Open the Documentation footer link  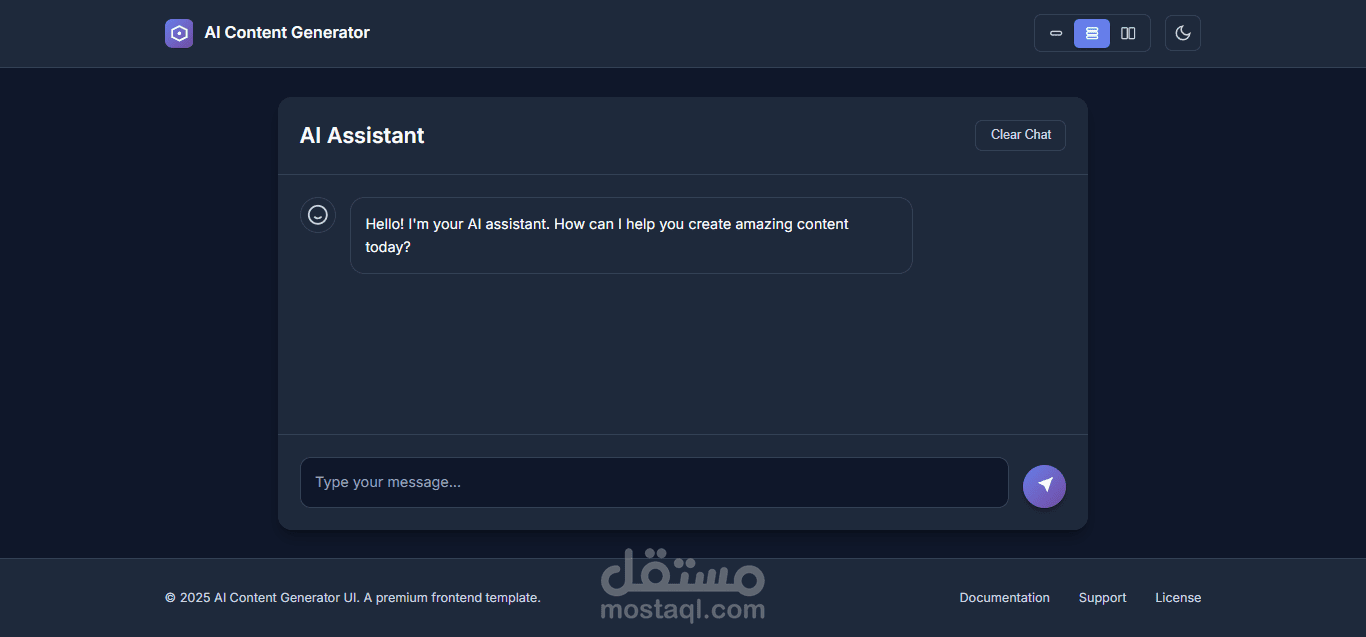pyautogui.click(x=1004, y=598)
